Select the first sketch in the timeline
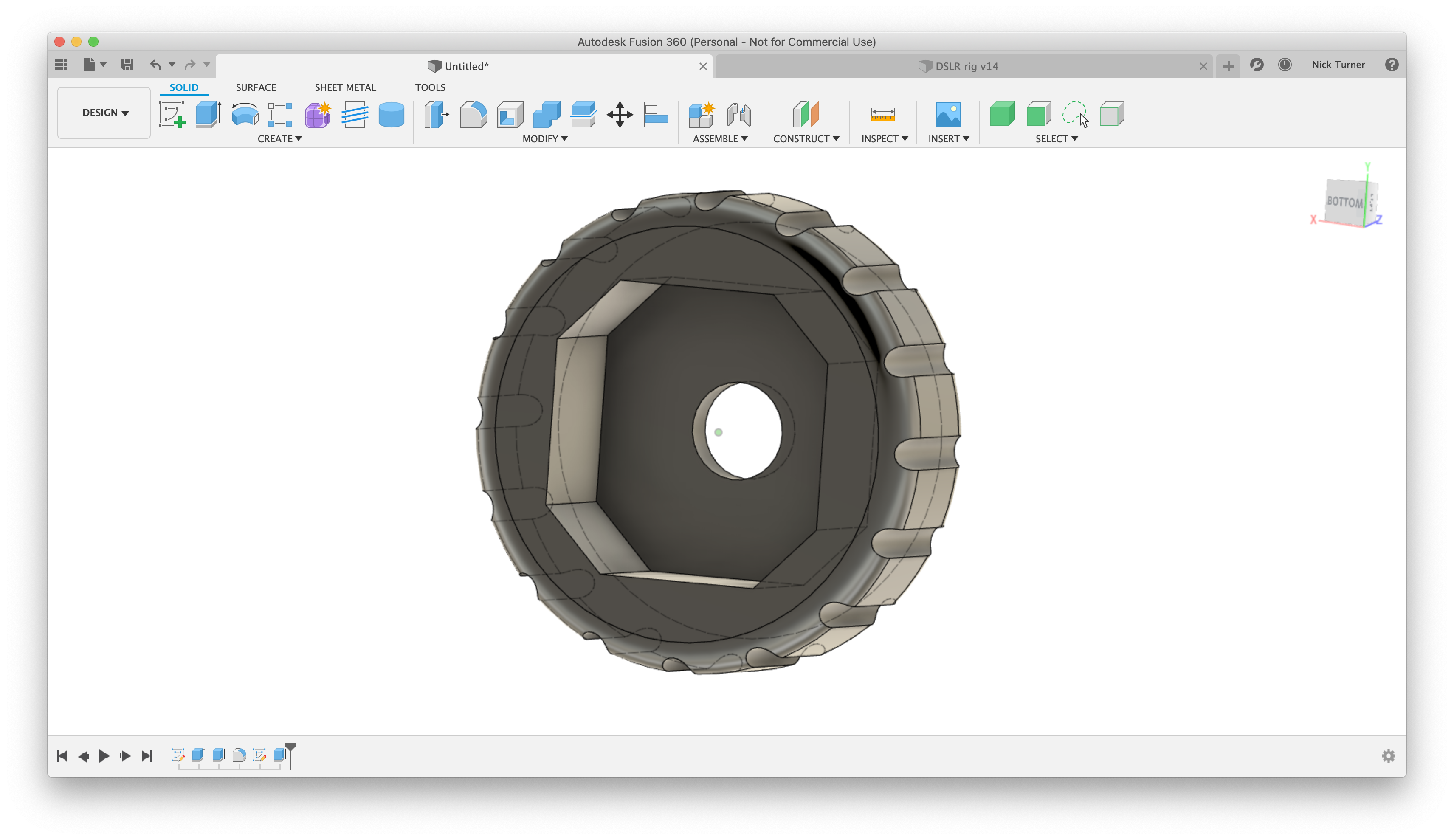The width and height of the screenshot is (1454, 840). (x=178, y=755)
